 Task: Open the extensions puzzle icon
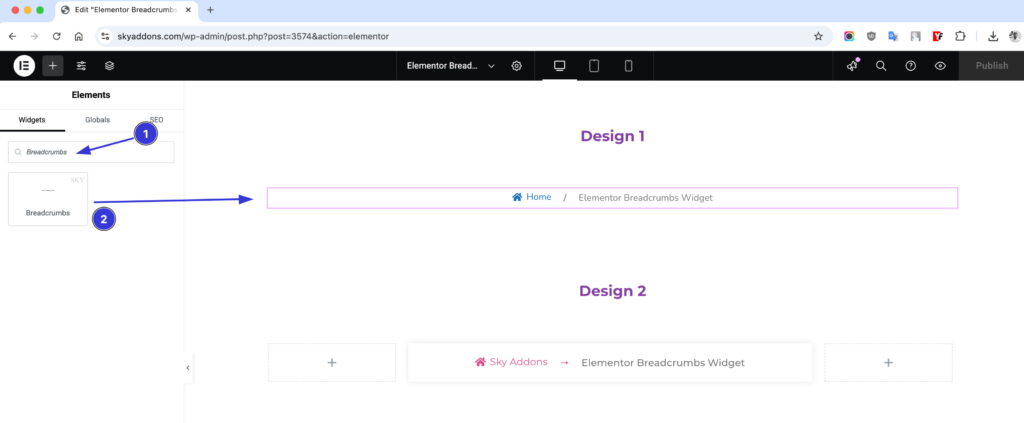[x=960, y=37]
